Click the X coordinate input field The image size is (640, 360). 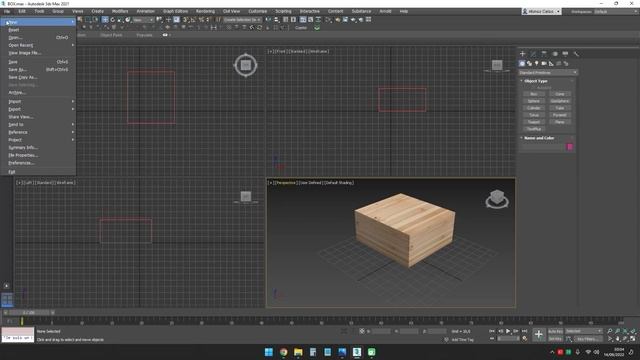pos(381,331)
